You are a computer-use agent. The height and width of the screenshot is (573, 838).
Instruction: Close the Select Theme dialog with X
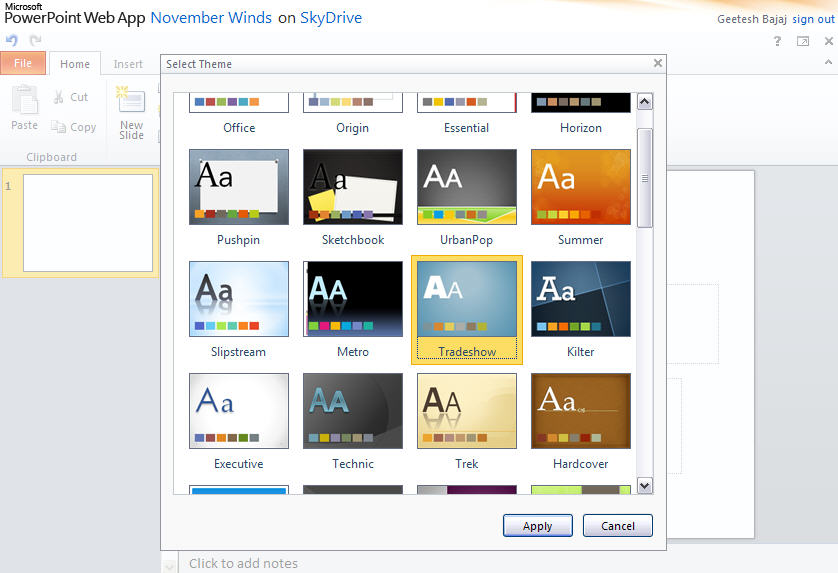coord(658,63)
